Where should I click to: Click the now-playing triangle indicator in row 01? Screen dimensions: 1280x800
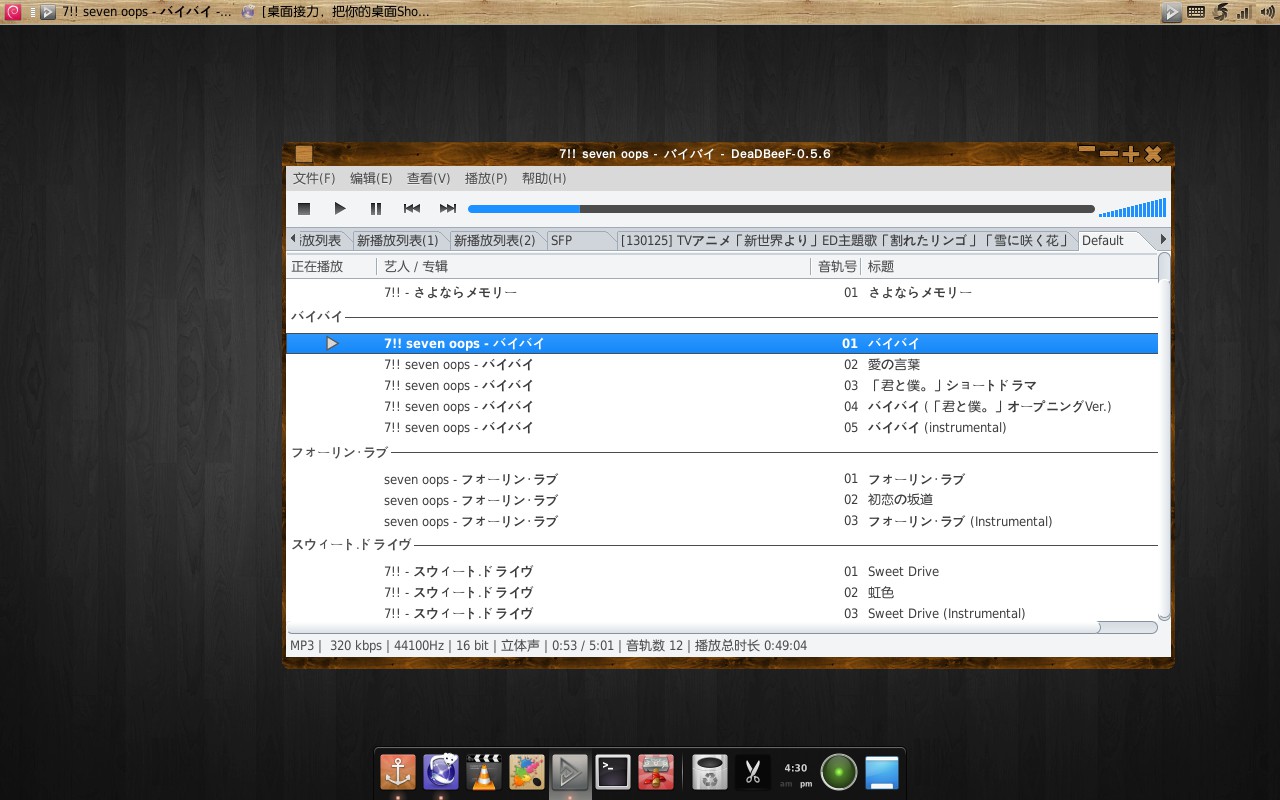332,343
